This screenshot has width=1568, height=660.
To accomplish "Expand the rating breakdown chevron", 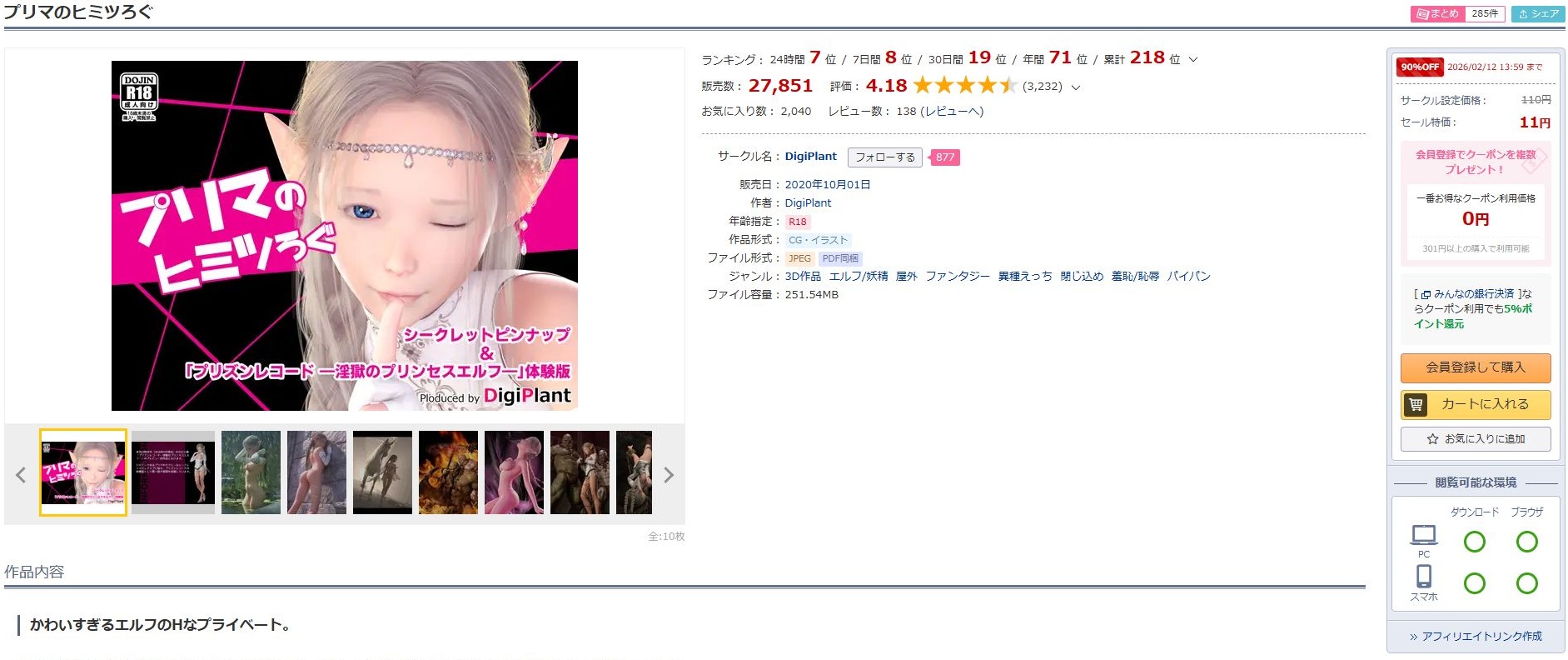I will tap(1075, 87).
